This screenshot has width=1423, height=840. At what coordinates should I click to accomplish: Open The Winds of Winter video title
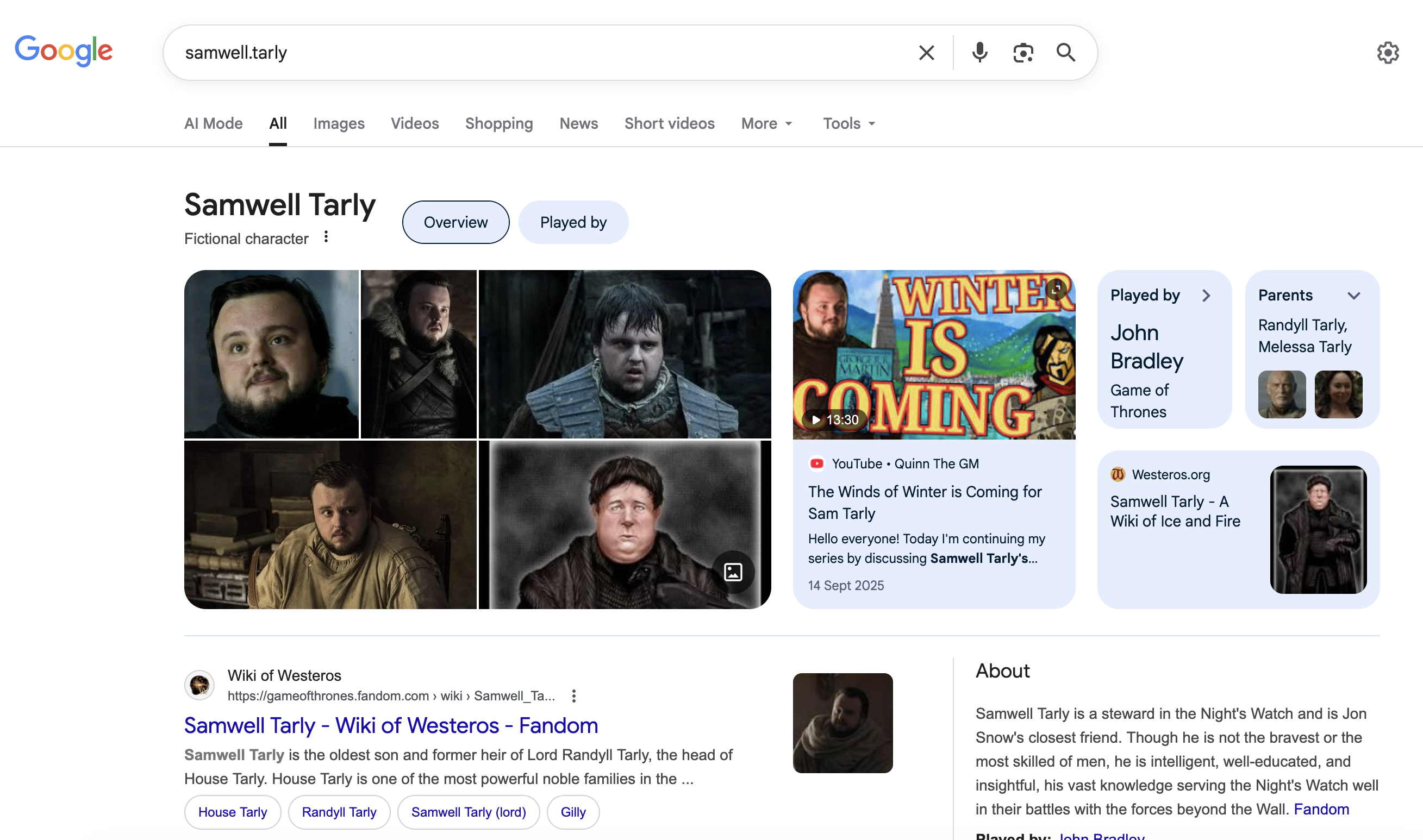click(x=925, y=503)
